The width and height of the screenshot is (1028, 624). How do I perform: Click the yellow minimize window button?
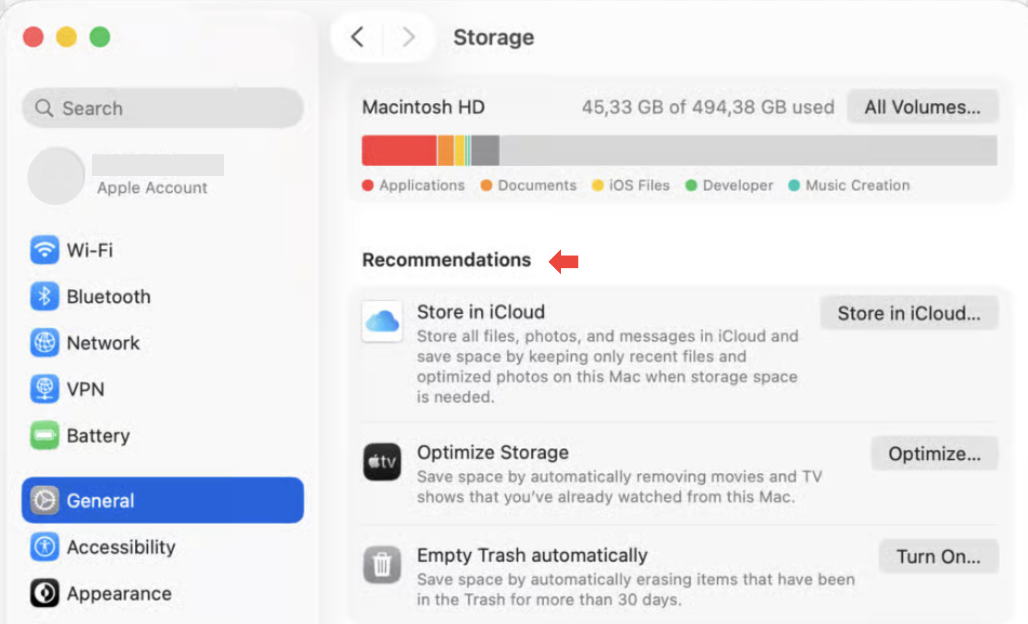coord(66,37)
